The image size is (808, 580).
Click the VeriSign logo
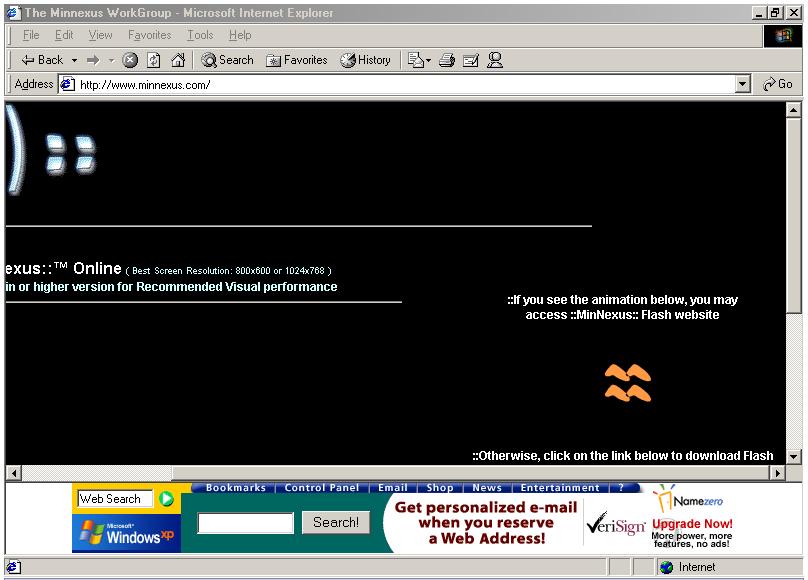tap(616, 524)
